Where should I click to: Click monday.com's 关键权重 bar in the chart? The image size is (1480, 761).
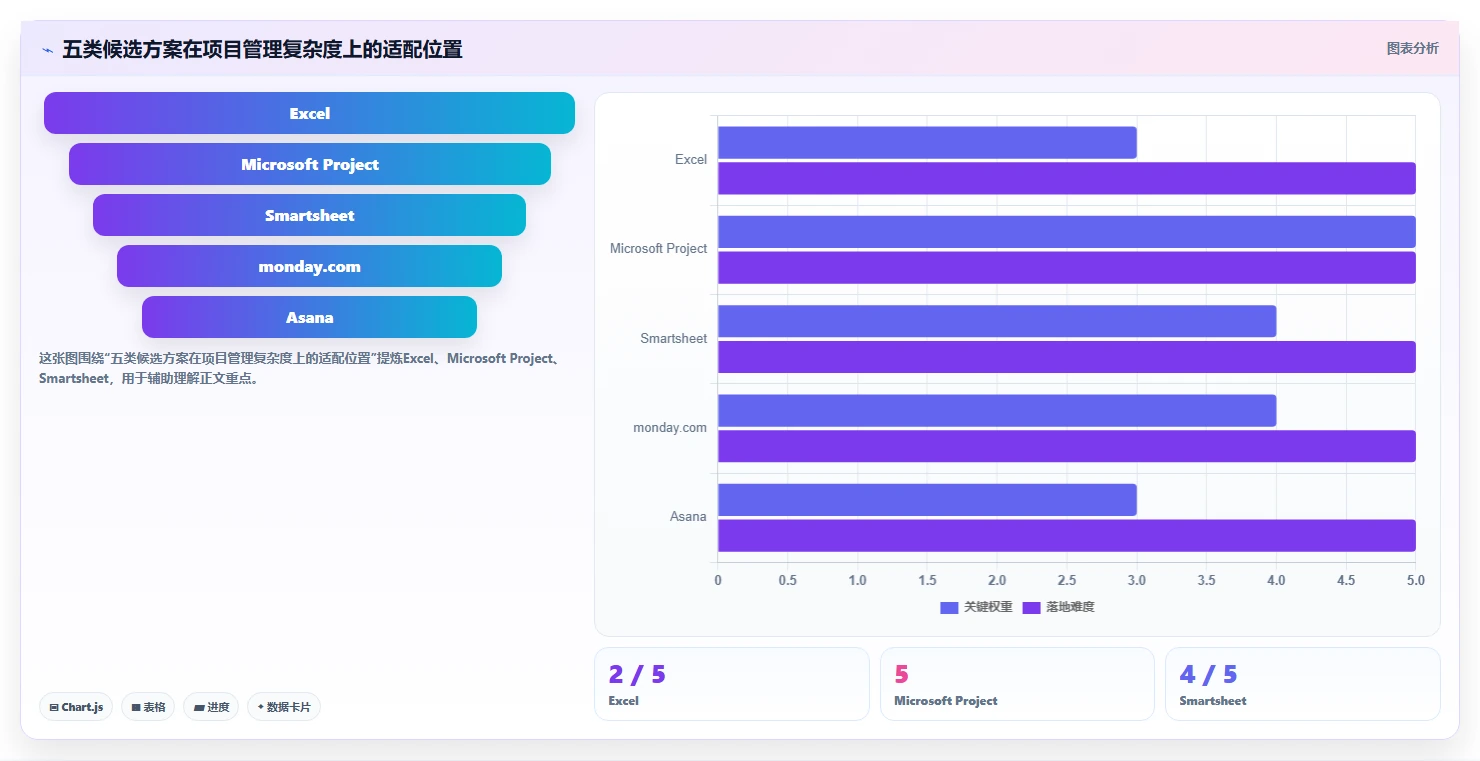point(997,410)
